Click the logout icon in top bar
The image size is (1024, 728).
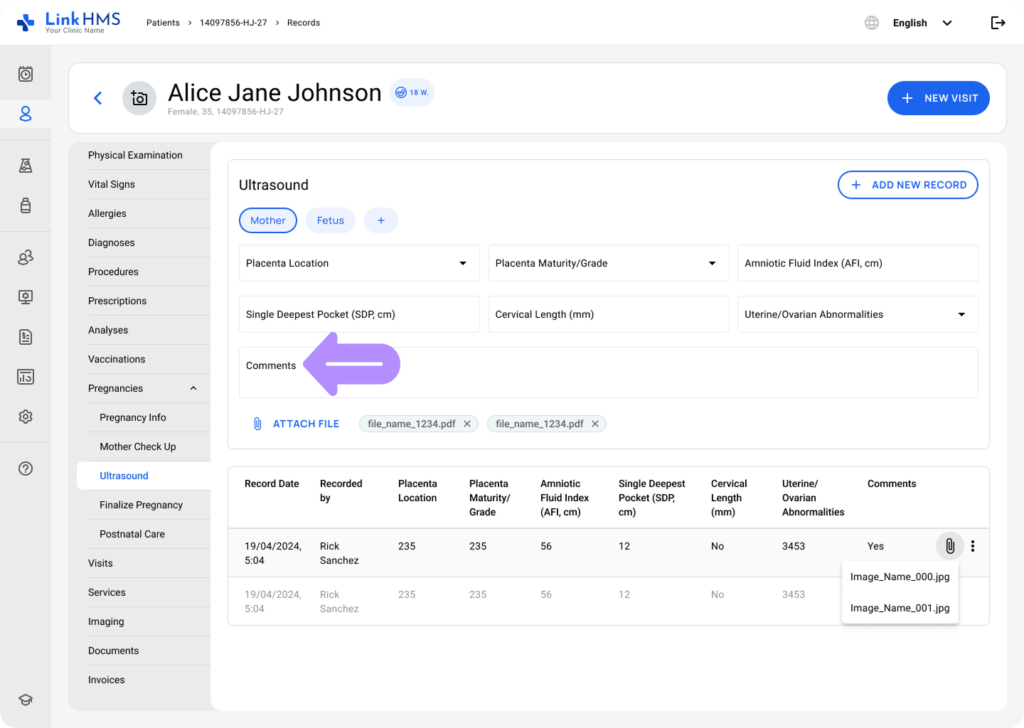[x=997, y=23]
